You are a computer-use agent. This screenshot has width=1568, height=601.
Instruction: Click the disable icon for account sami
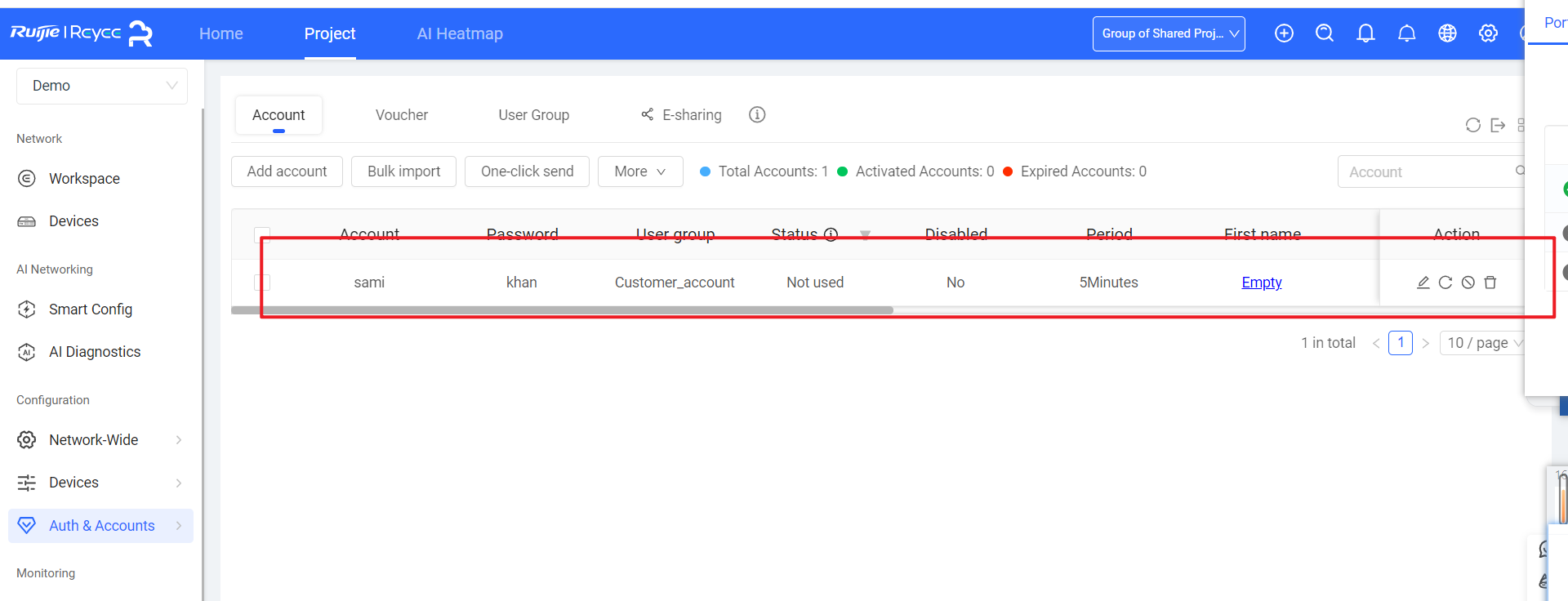(x=1468, y=283)
